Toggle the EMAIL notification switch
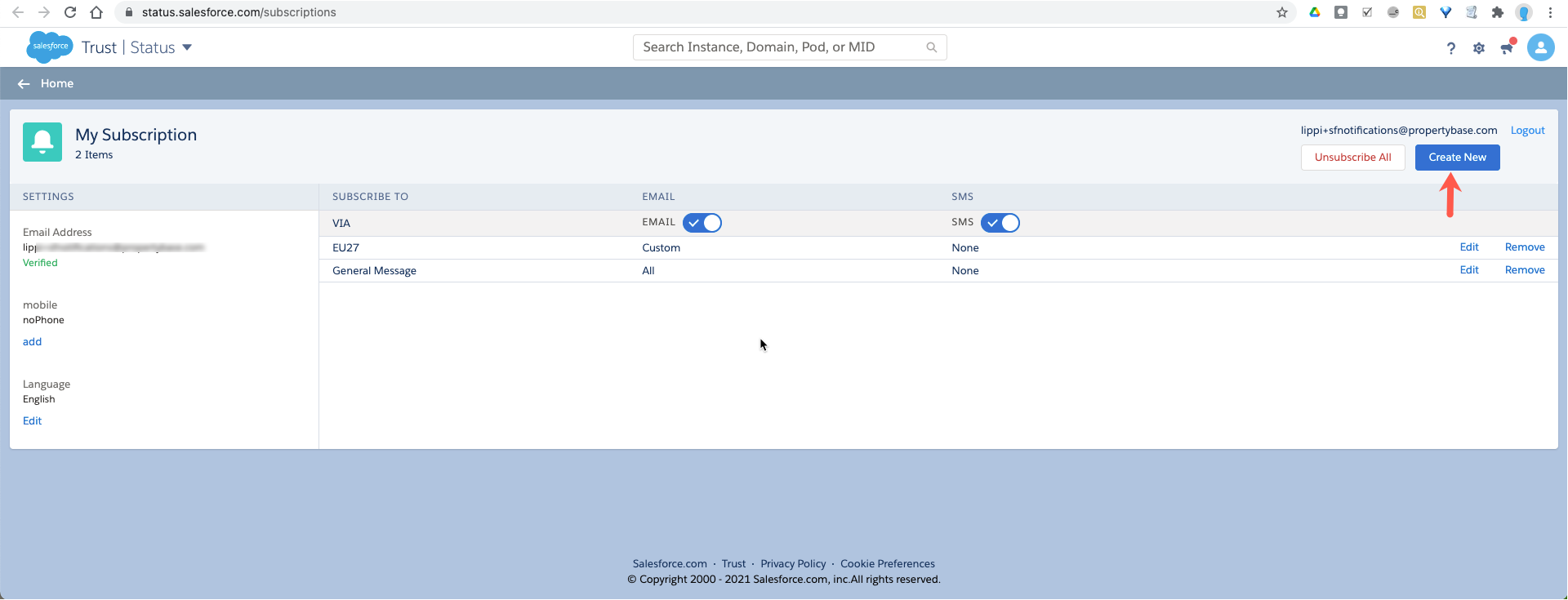This screenshot has height=600, width=1568. coord(702,223)
